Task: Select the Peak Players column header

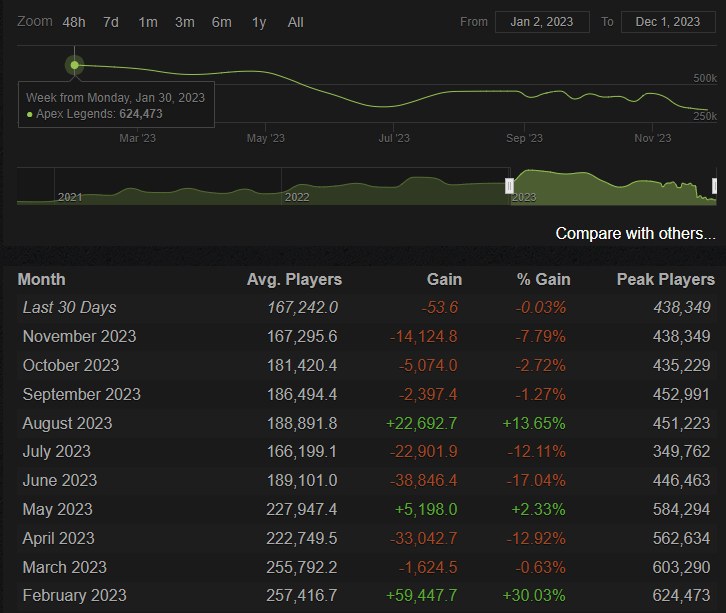Action: point(666,280)
